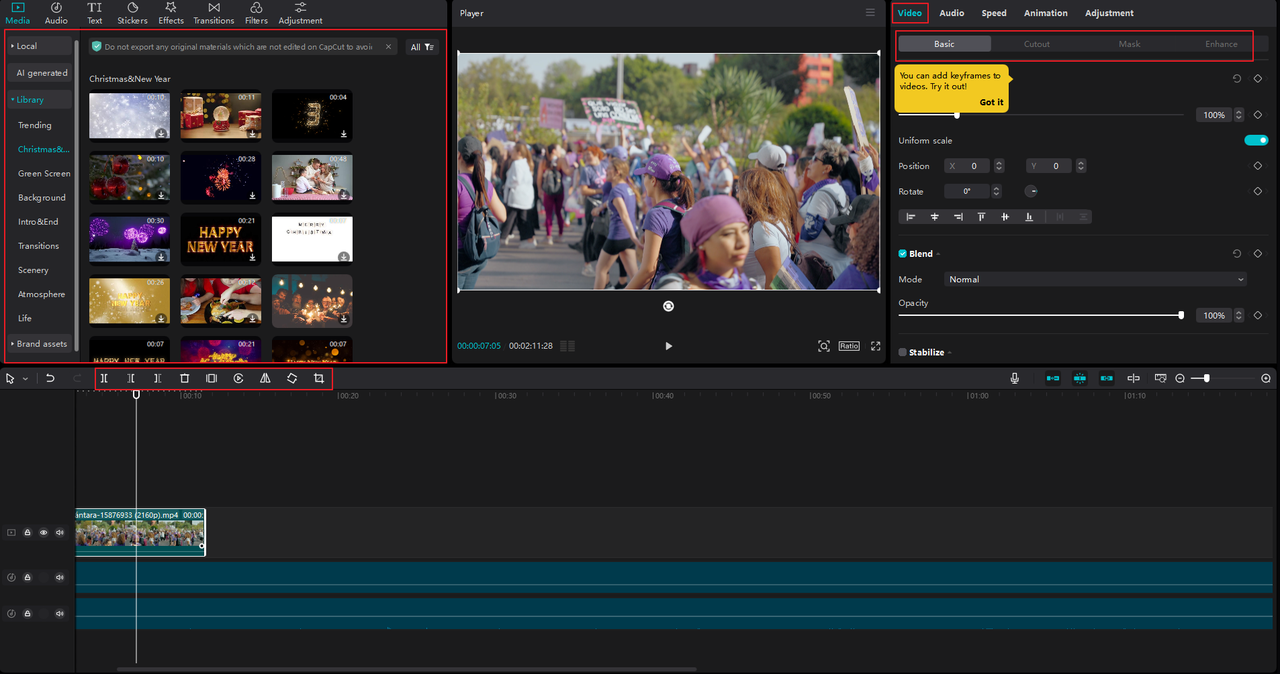Open the Cutout sub-tab
Screen dimensions: 1280x674
point(1037,44)
